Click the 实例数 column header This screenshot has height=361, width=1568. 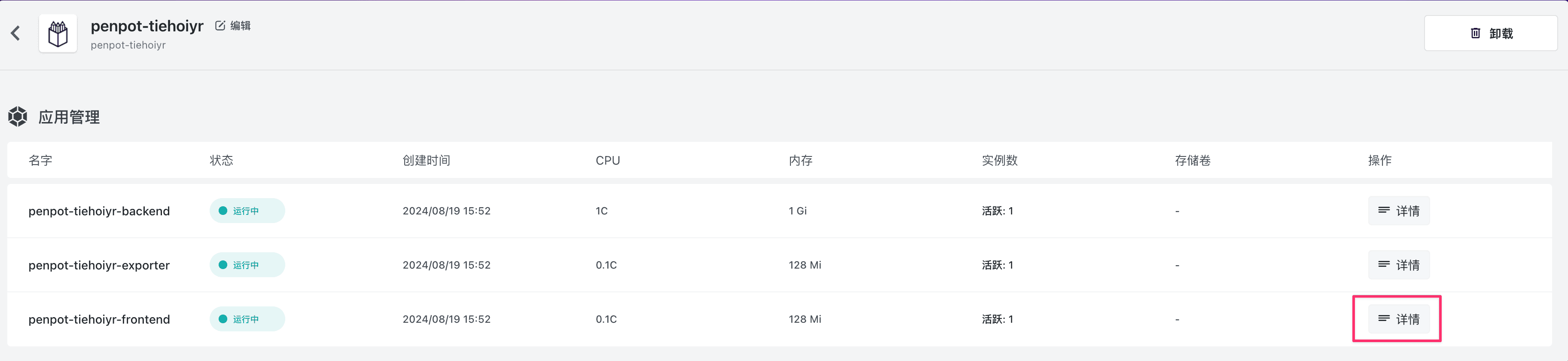[x=999, y=160]
